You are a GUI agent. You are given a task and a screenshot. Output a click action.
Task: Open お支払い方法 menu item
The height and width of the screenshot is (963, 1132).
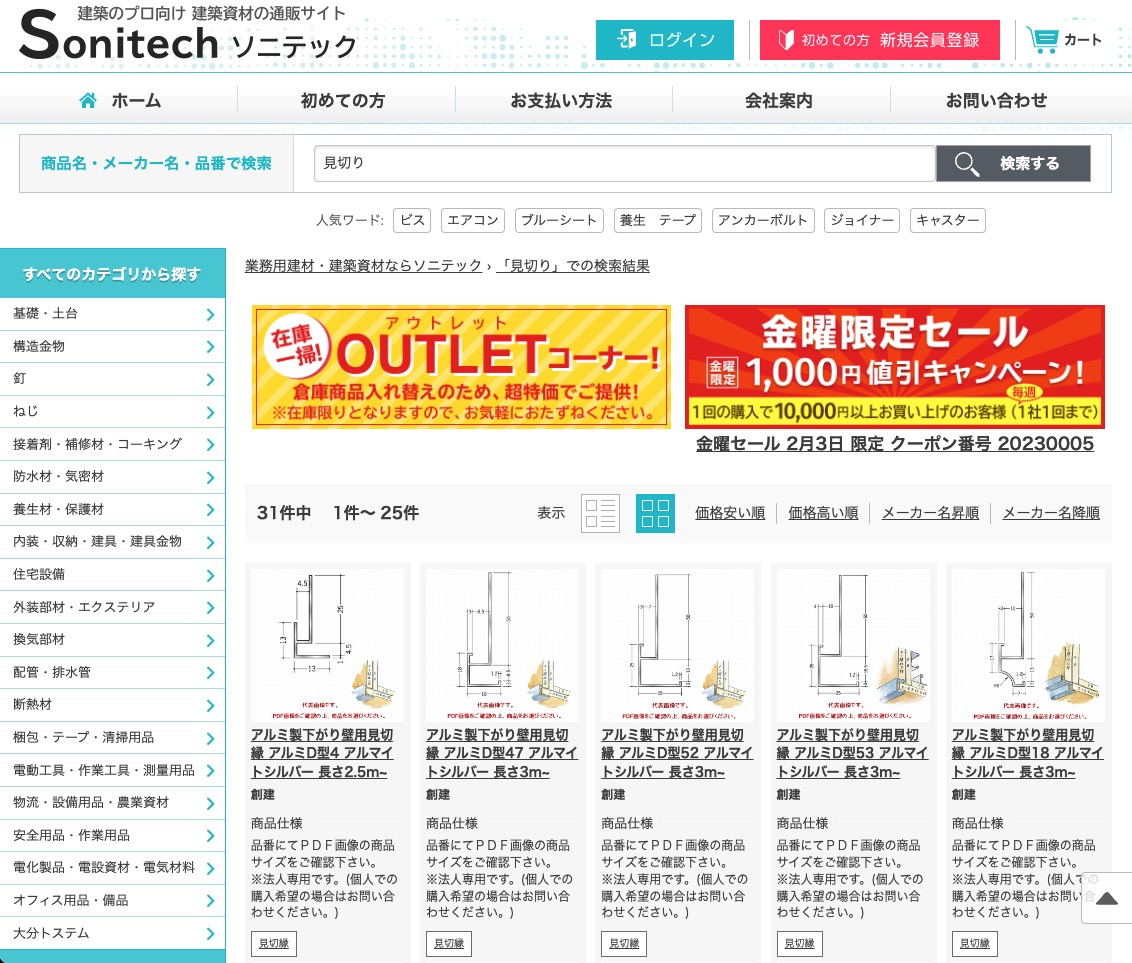tap(561, 100)
